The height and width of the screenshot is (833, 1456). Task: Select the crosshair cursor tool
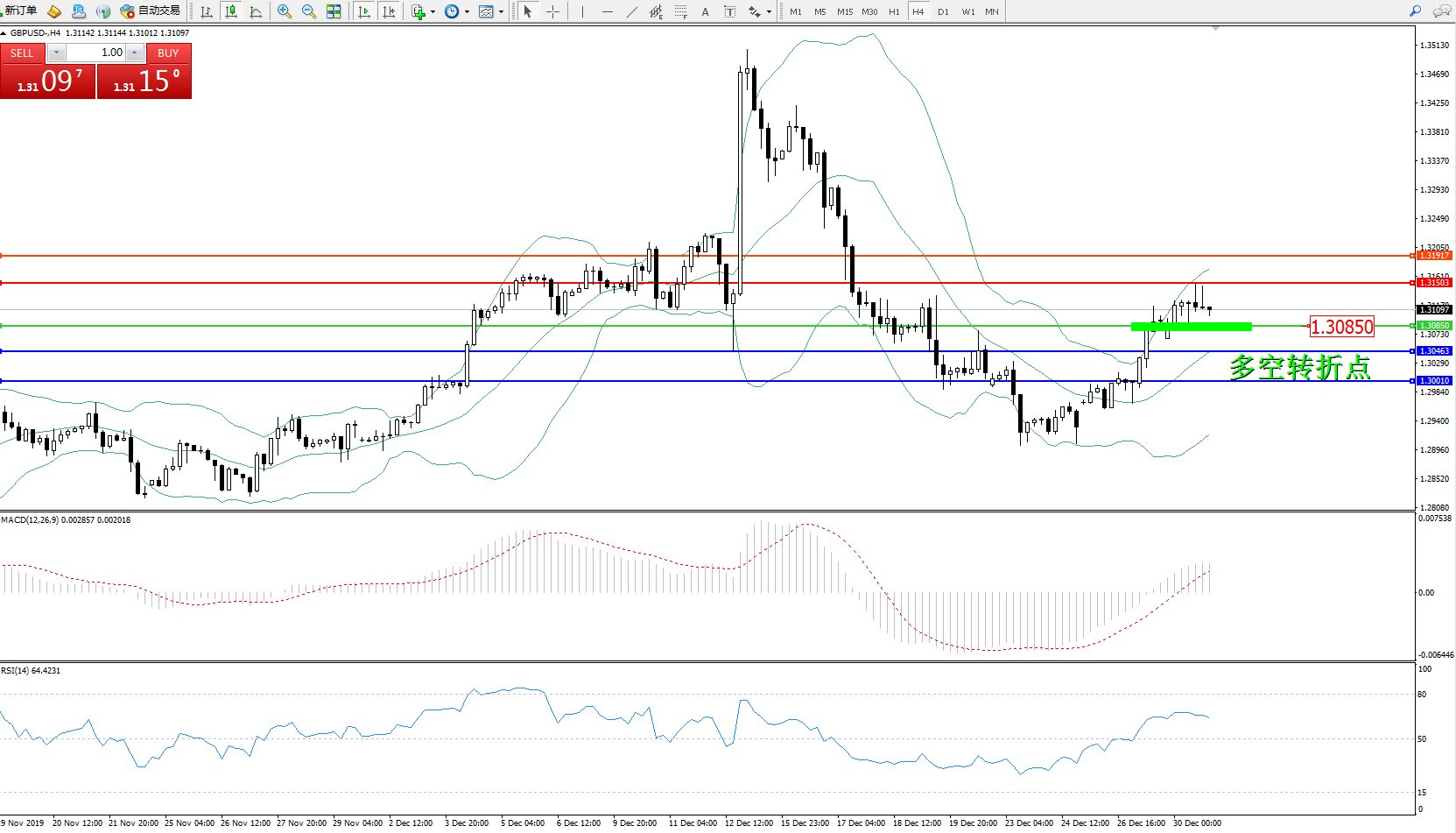coord(552,11)
